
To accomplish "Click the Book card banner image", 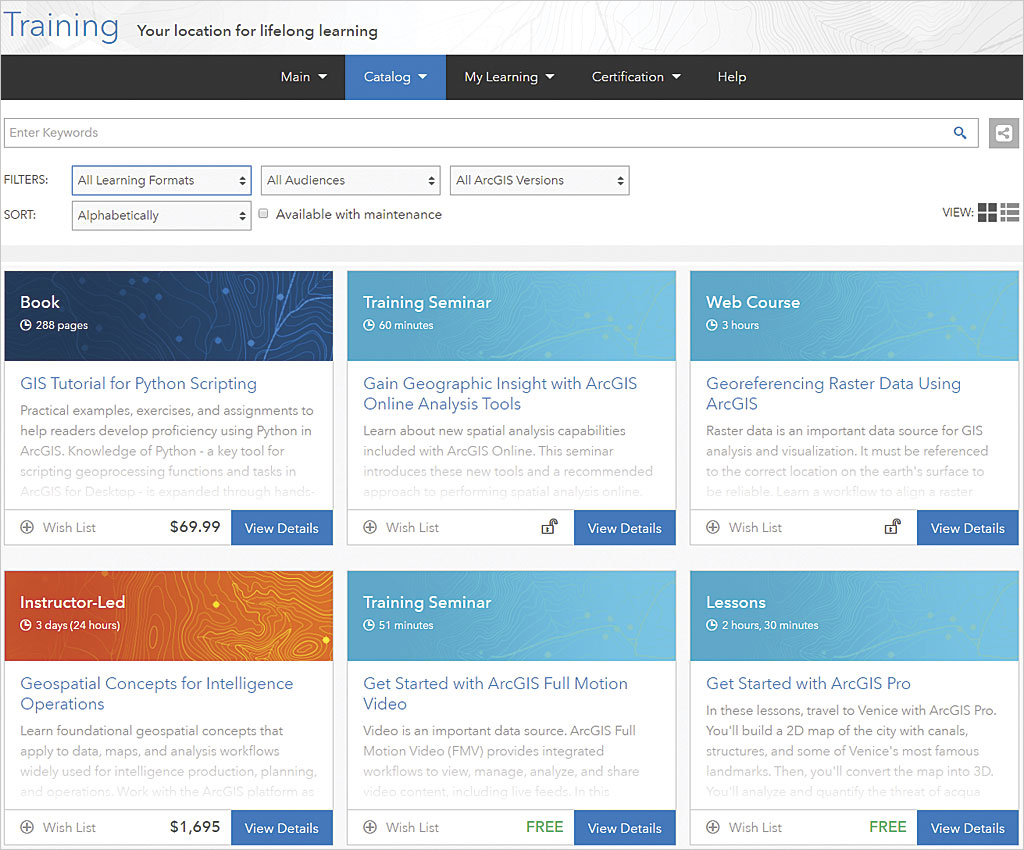I will pos(168,316).
